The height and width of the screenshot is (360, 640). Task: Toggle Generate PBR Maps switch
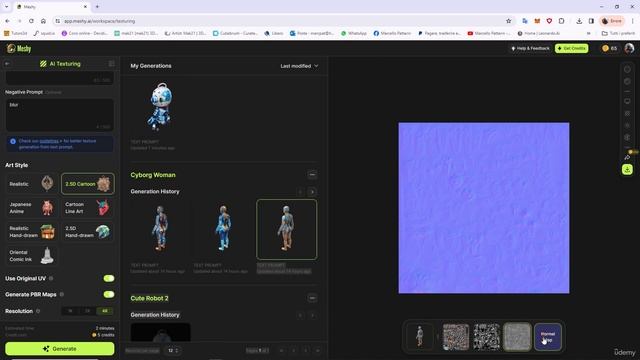pos(109,294)
